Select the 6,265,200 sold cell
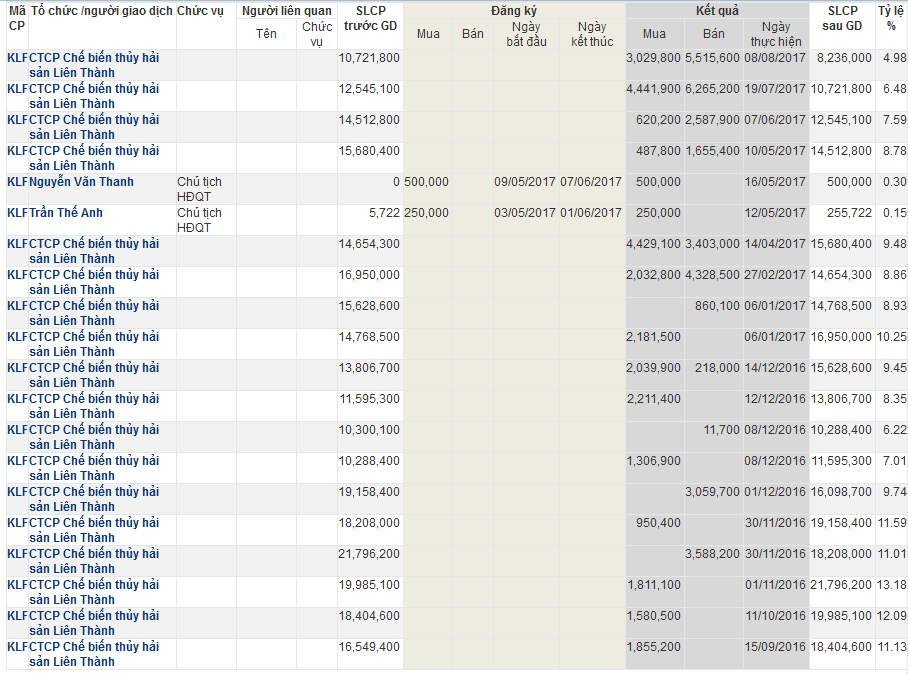 coord(712,89)
